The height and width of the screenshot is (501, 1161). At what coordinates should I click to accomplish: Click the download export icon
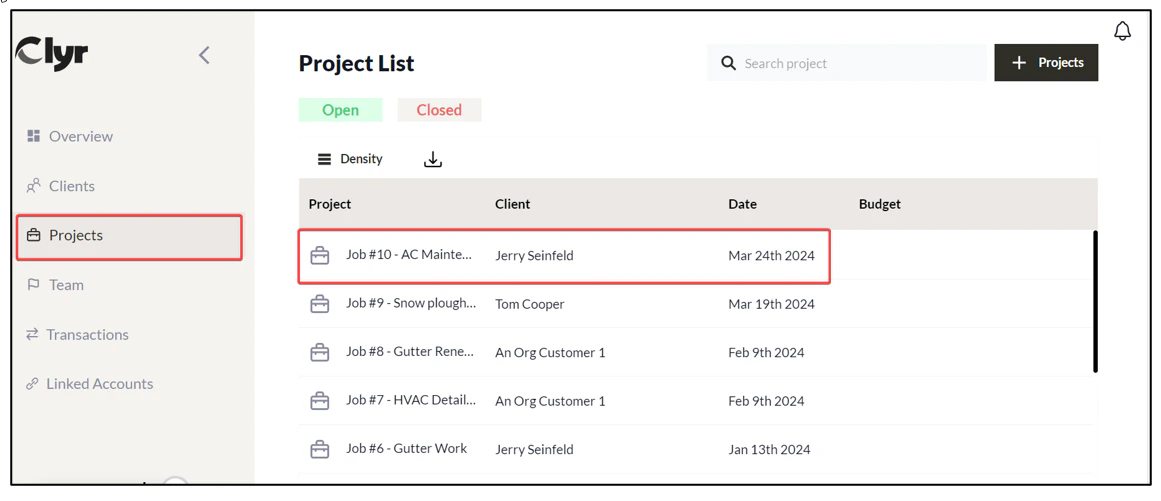tap(432, 159)
